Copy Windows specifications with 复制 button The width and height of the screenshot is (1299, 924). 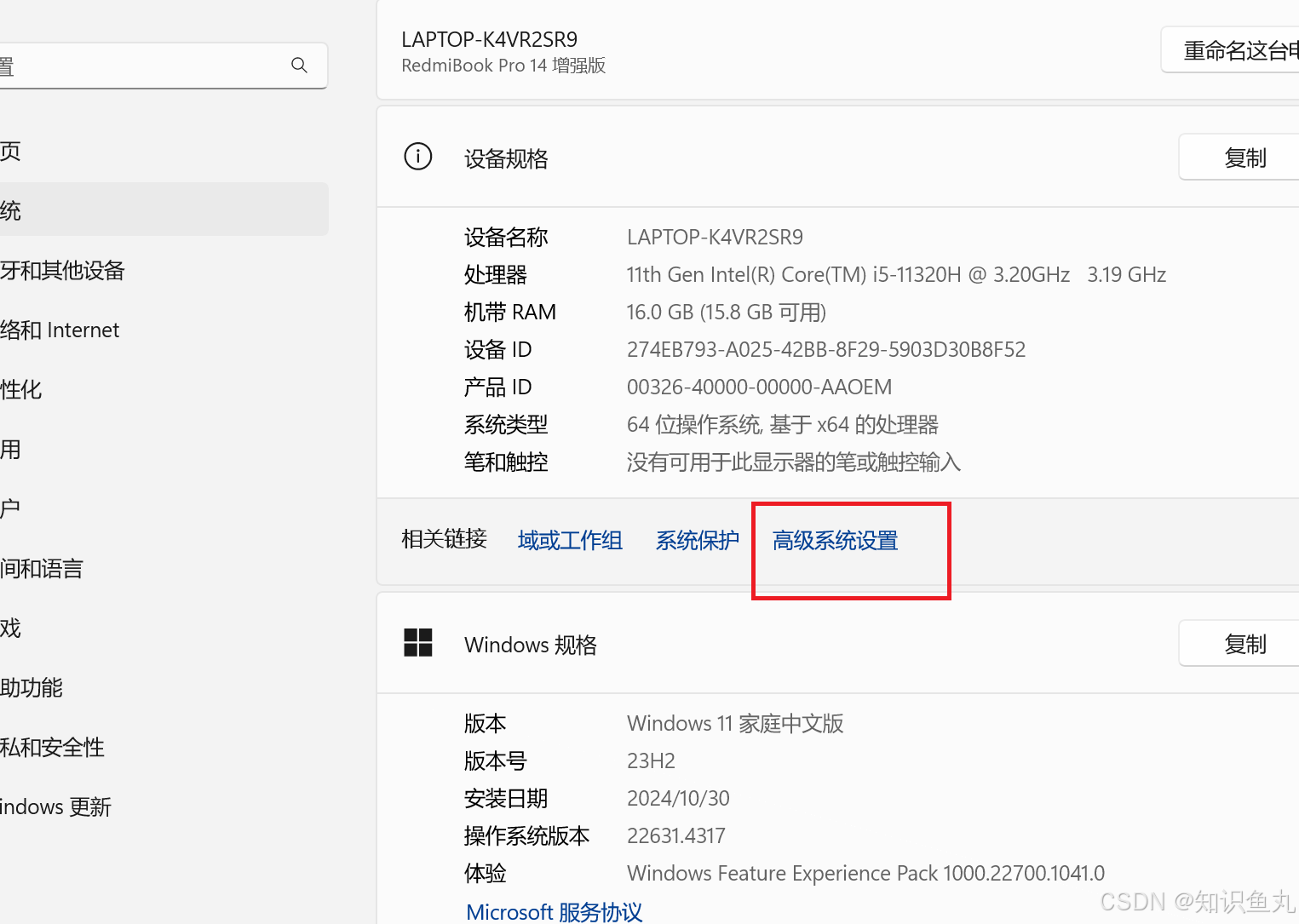point(1239,644)
